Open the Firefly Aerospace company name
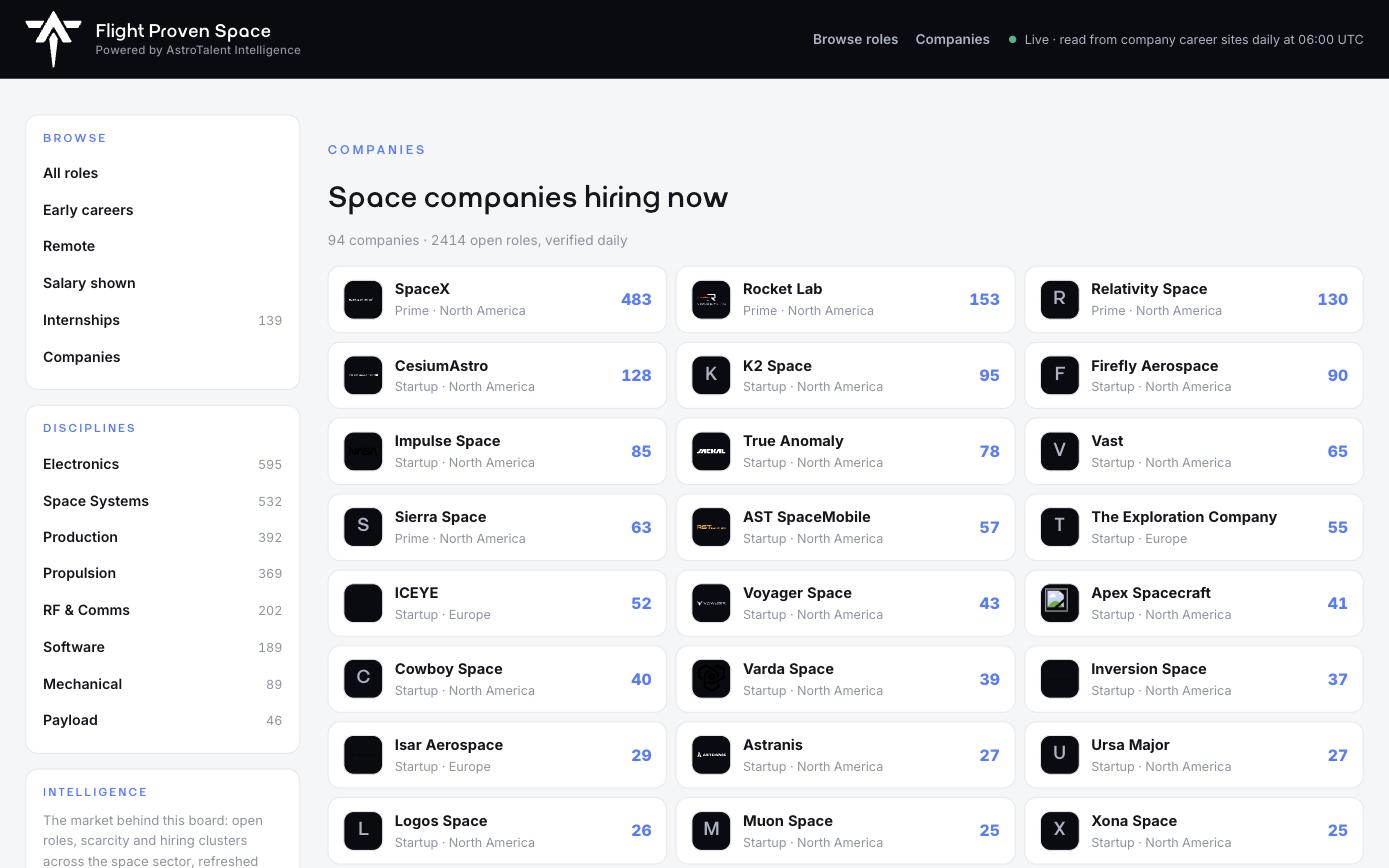 pos(1154,366)
